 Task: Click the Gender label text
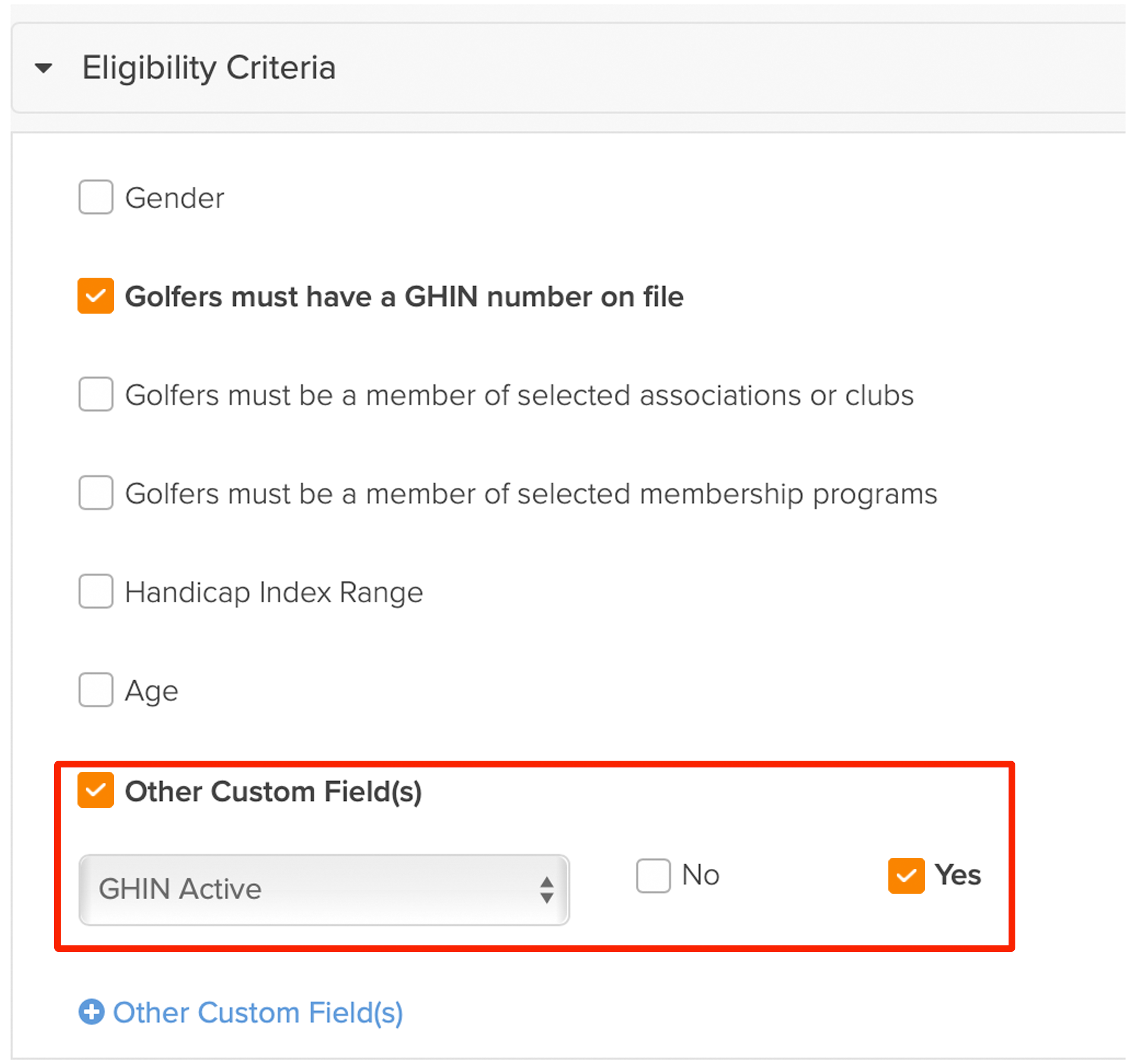pos(175,198)
